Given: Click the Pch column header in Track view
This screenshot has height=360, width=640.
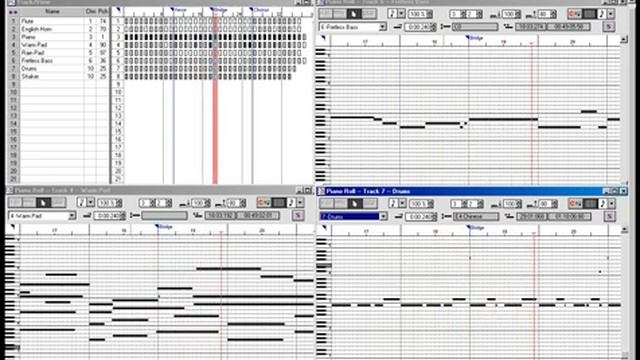Looking at the screenshot, I should tap(103, 12).
